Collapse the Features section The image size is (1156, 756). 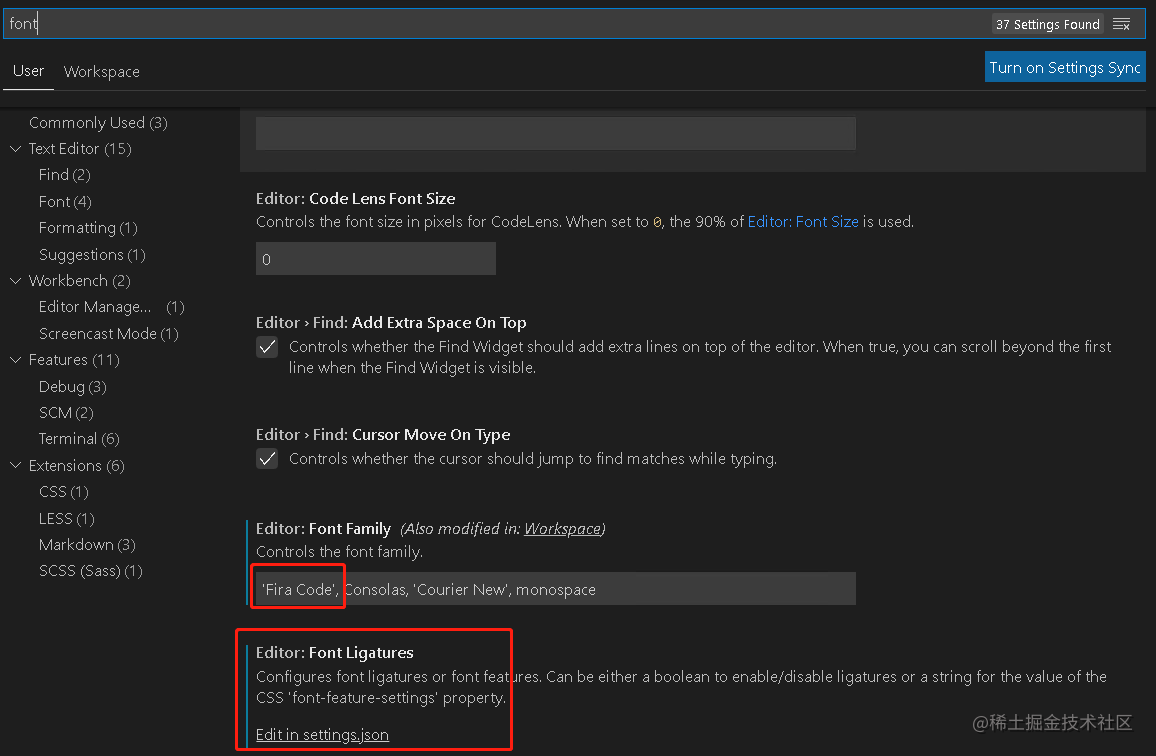pos(15,359)
